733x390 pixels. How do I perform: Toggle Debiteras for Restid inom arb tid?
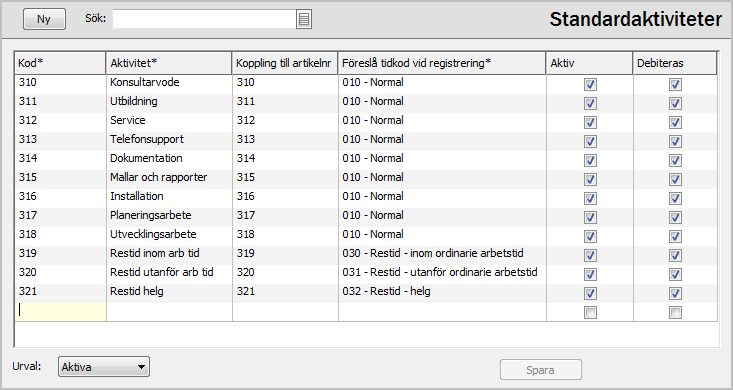click(675, 255)
